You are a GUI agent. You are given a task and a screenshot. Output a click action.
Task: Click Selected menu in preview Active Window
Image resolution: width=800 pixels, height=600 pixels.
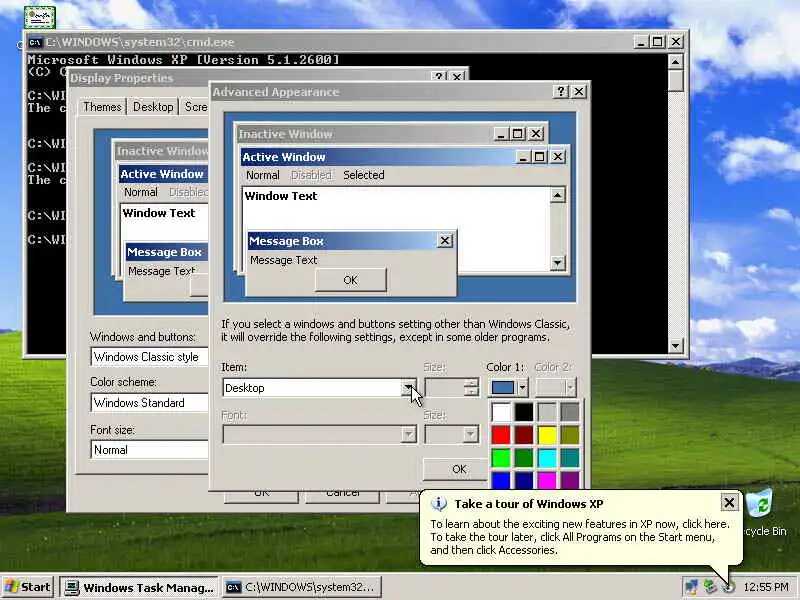click(x=364, y=175)
